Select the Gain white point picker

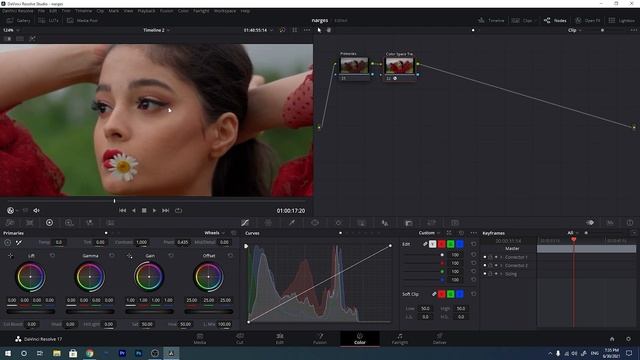[x=129, y=256]
